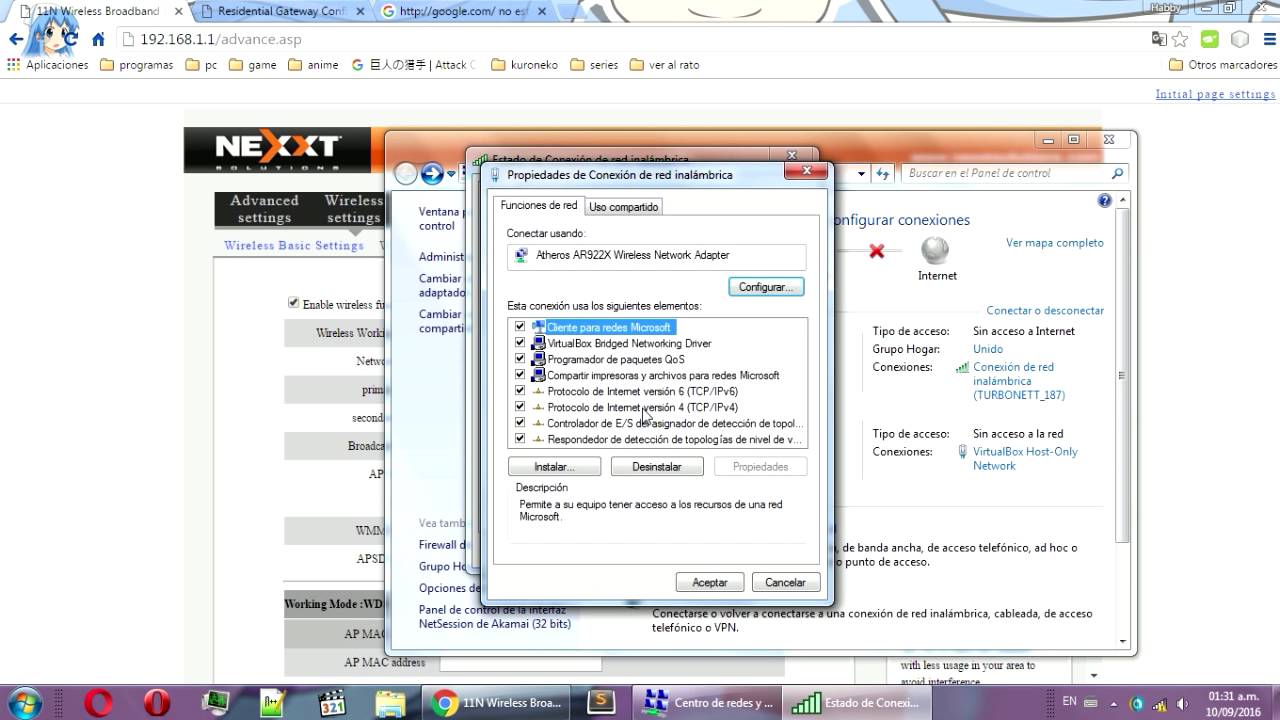Open the green extension icon in Chrome toolbar
The height and width of the screenshot is (720, 1280).
point(1210,39)
